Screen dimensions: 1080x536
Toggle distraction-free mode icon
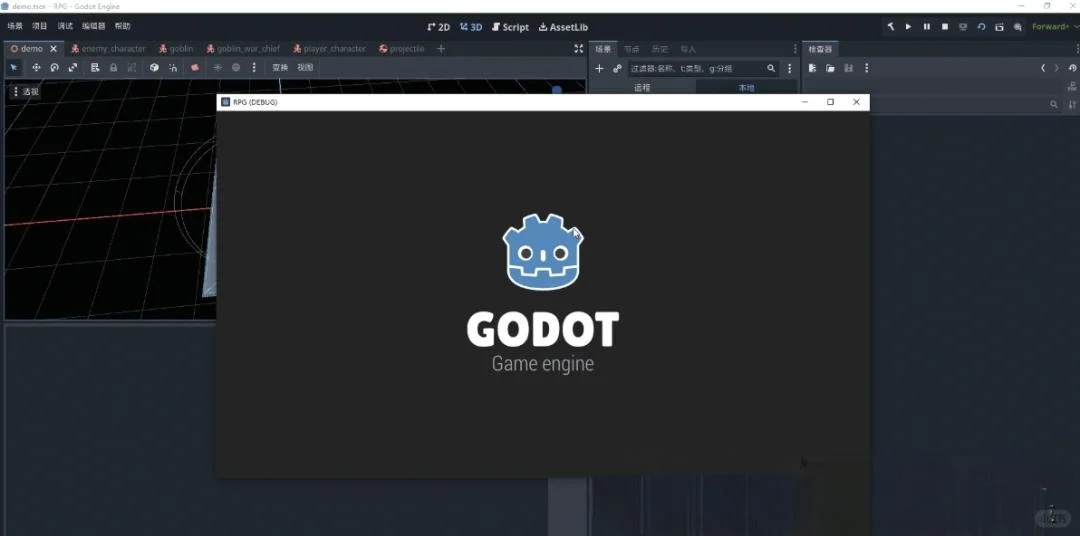pyautogui.click(x=579, y=49)
